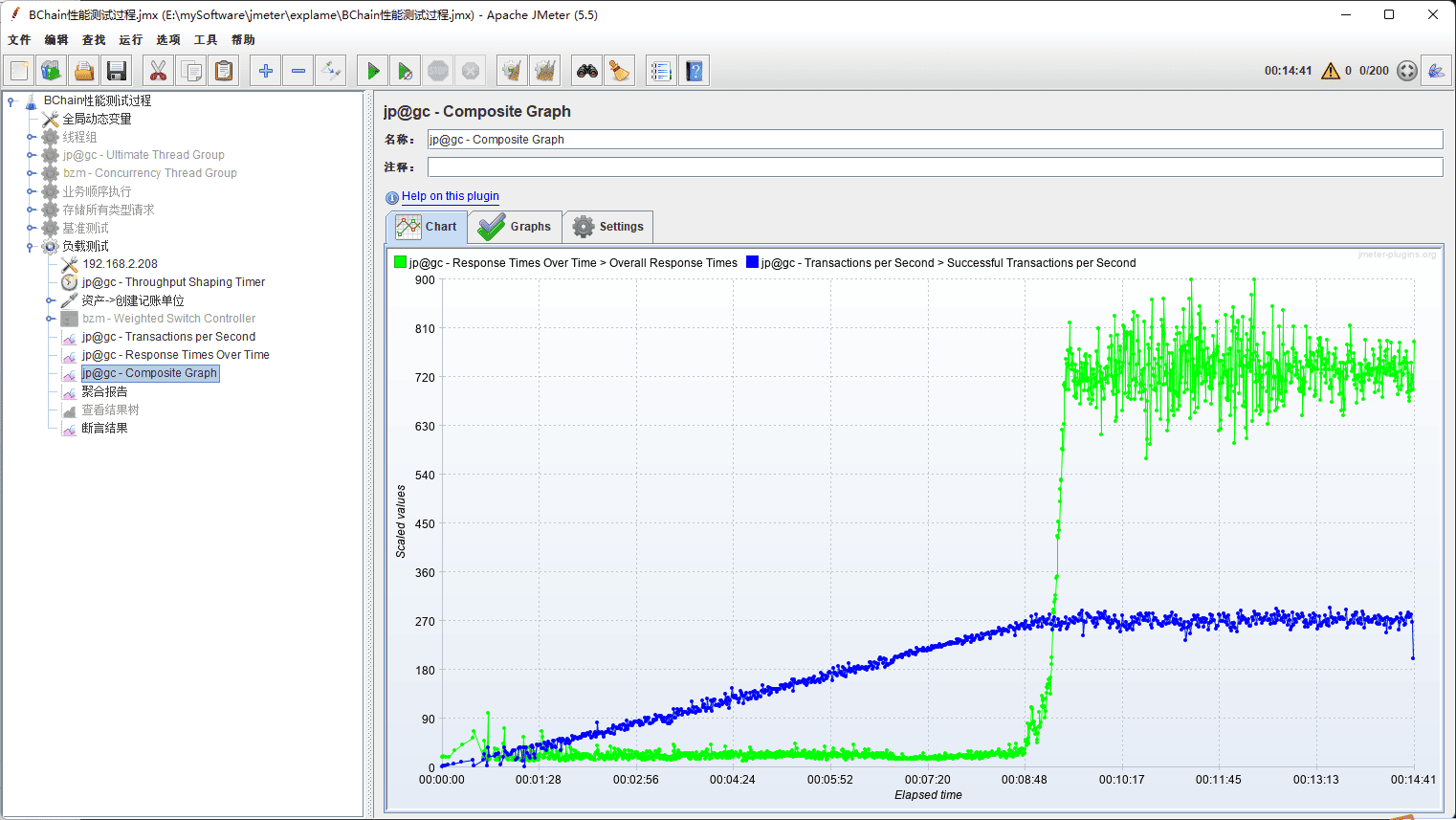Click the Templates icon in the toolbar
Image resolution: width=1456 pixels, height=820 pixels.
click(52, 71)
